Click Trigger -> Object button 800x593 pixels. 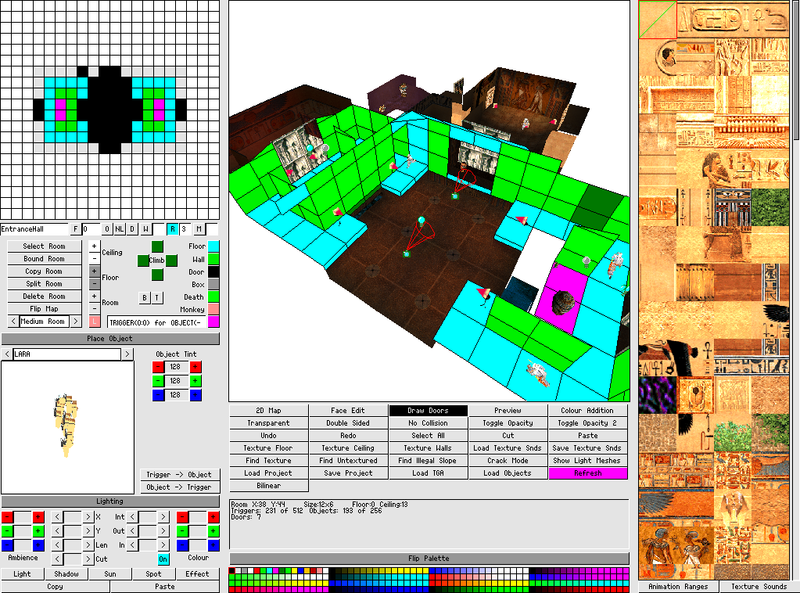click(x=180, y=475)
